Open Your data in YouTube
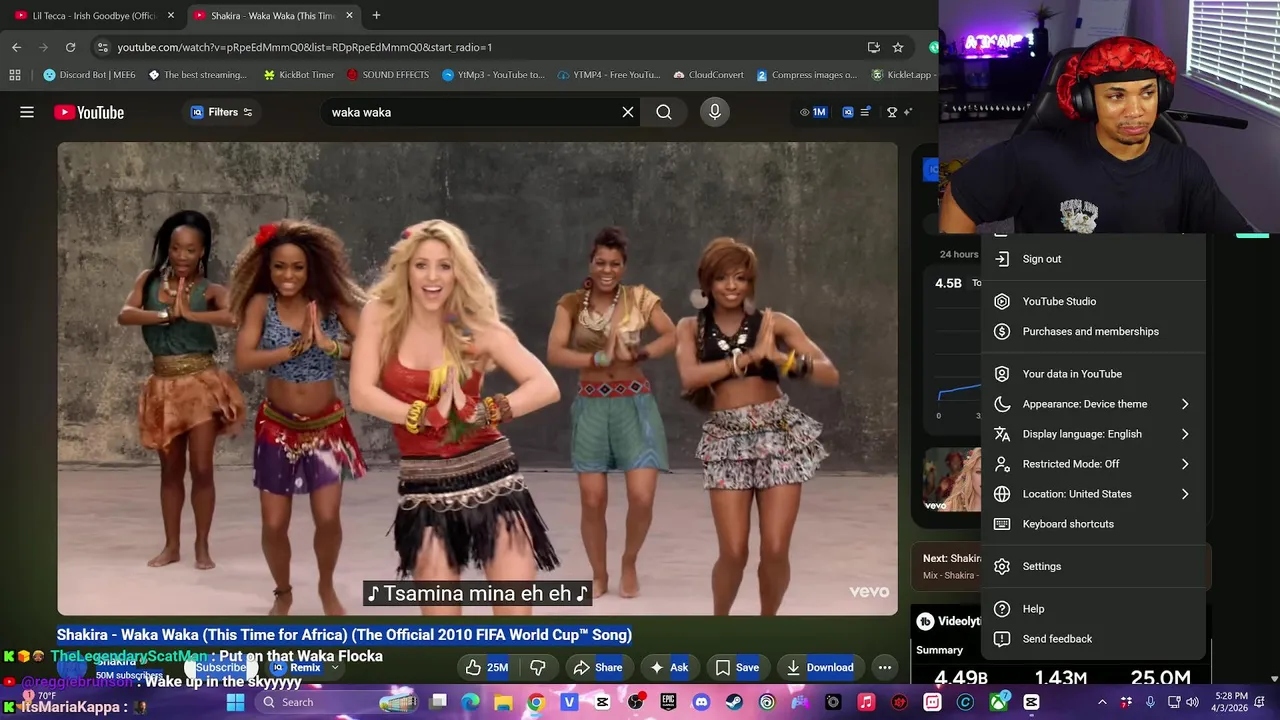1280x720 pixels. click(1093, 374)
